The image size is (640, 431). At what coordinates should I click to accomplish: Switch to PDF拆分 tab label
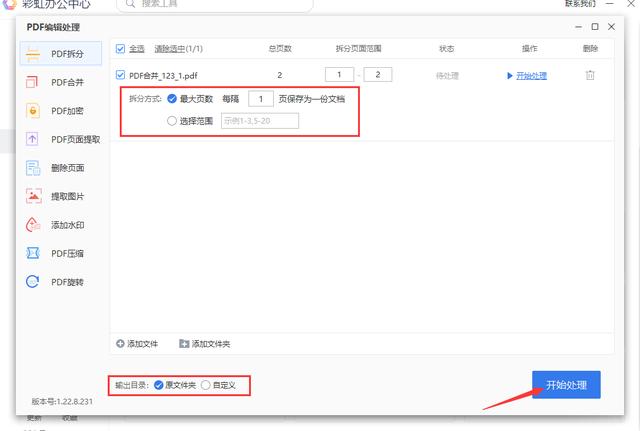[x=67, y=54]
